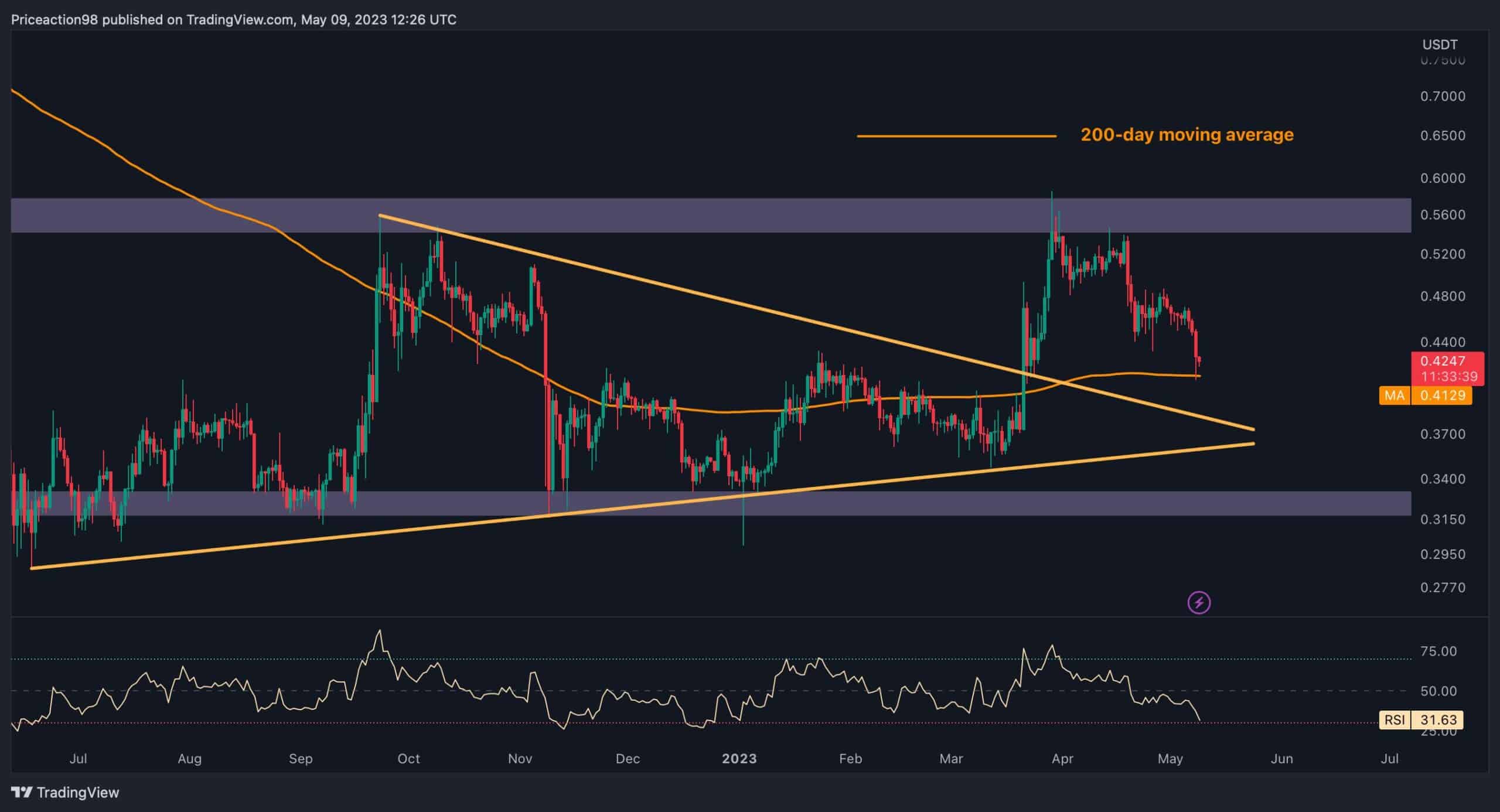Click the 0.5600 price axis label
Image resolution: width=1500 pixels, height=812 pixels.
coord(1442,215)
